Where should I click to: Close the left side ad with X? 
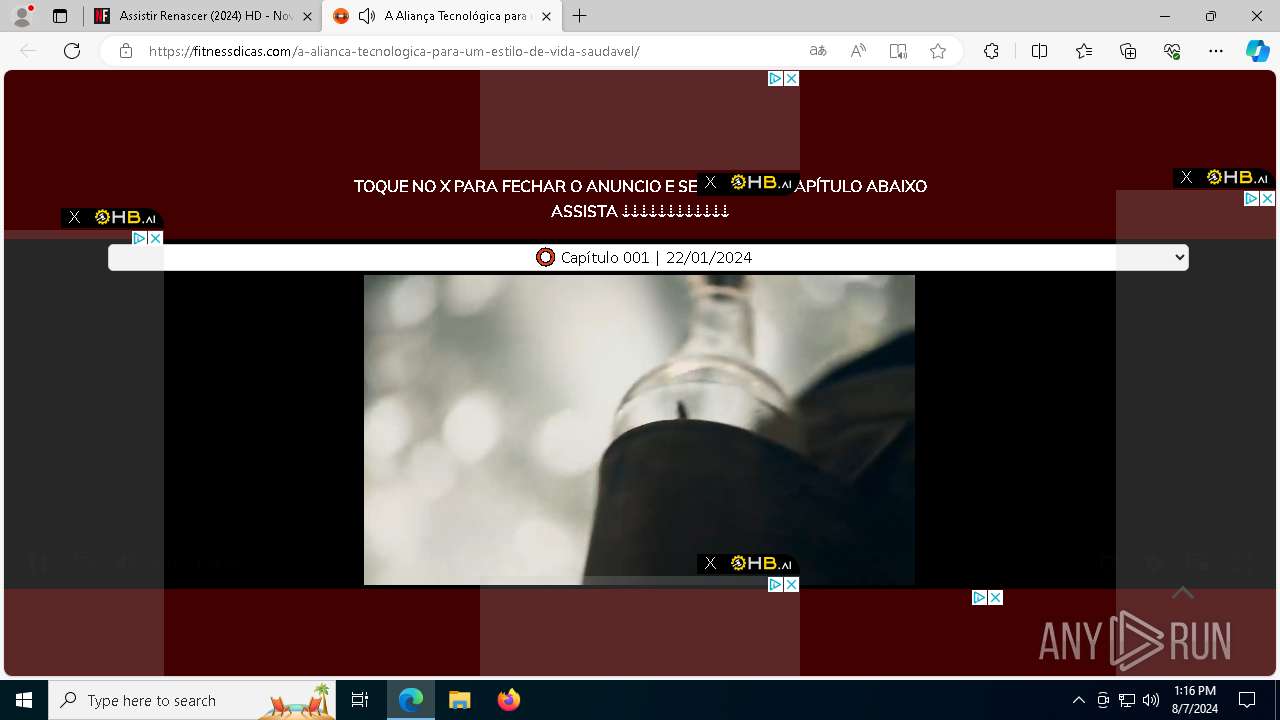155,238
